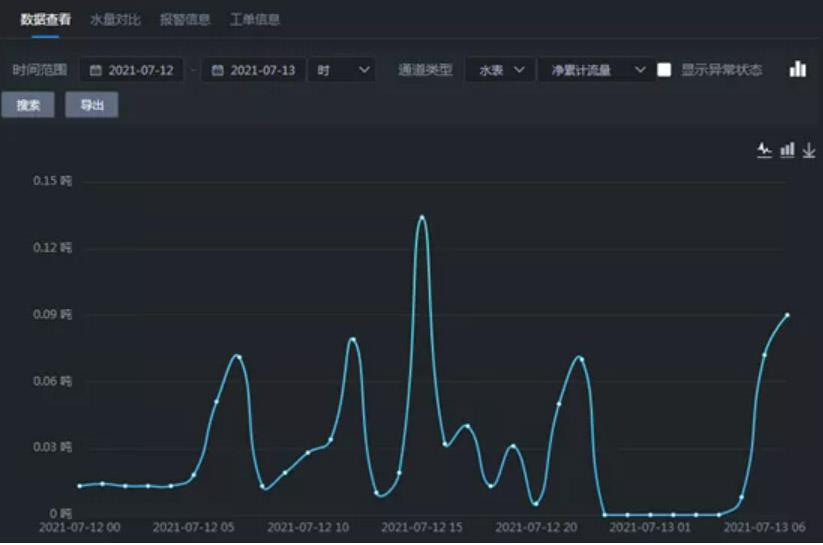The height and width of the screenshot is (545, 823).
Task: Click the bar chart icon beside 显示异常状态
Action: click(x=797, y=69)
